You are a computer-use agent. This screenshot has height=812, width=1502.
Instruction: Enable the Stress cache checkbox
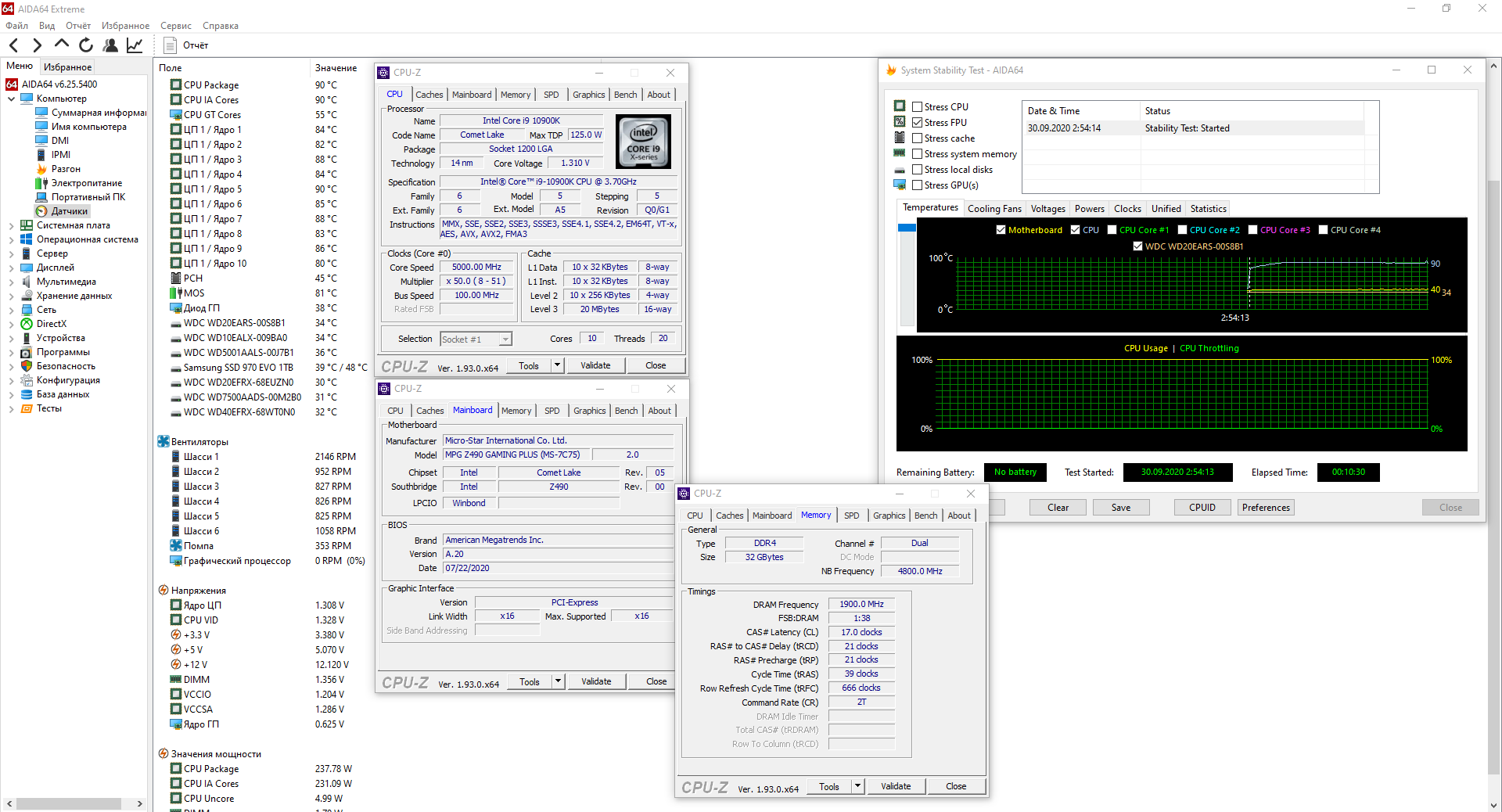tap(917, 138)
